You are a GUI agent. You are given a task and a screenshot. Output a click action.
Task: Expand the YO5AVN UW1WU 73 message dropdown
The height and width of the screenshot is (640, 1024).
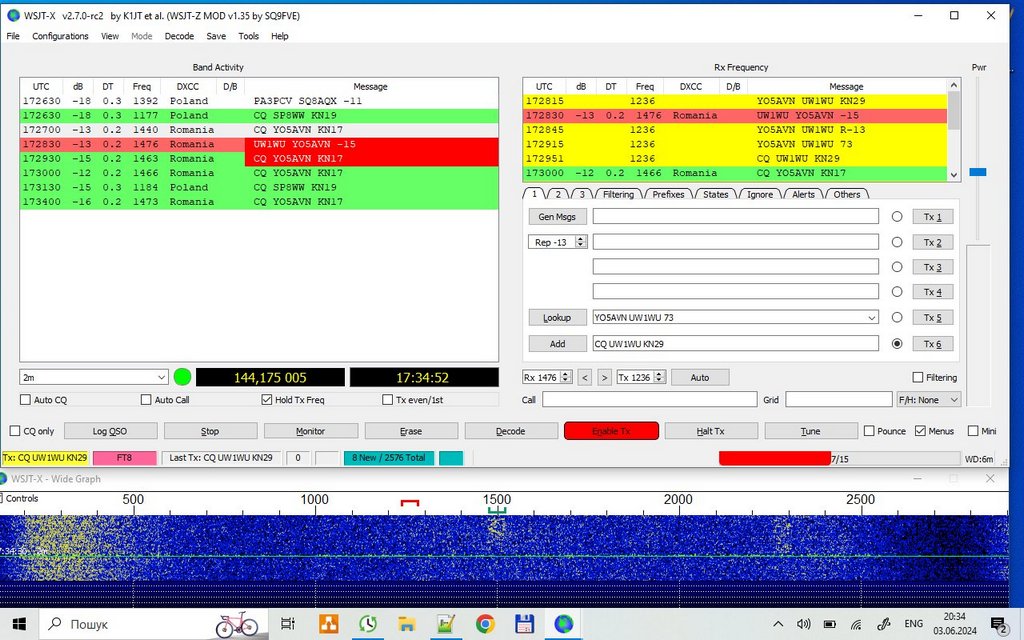871,318
